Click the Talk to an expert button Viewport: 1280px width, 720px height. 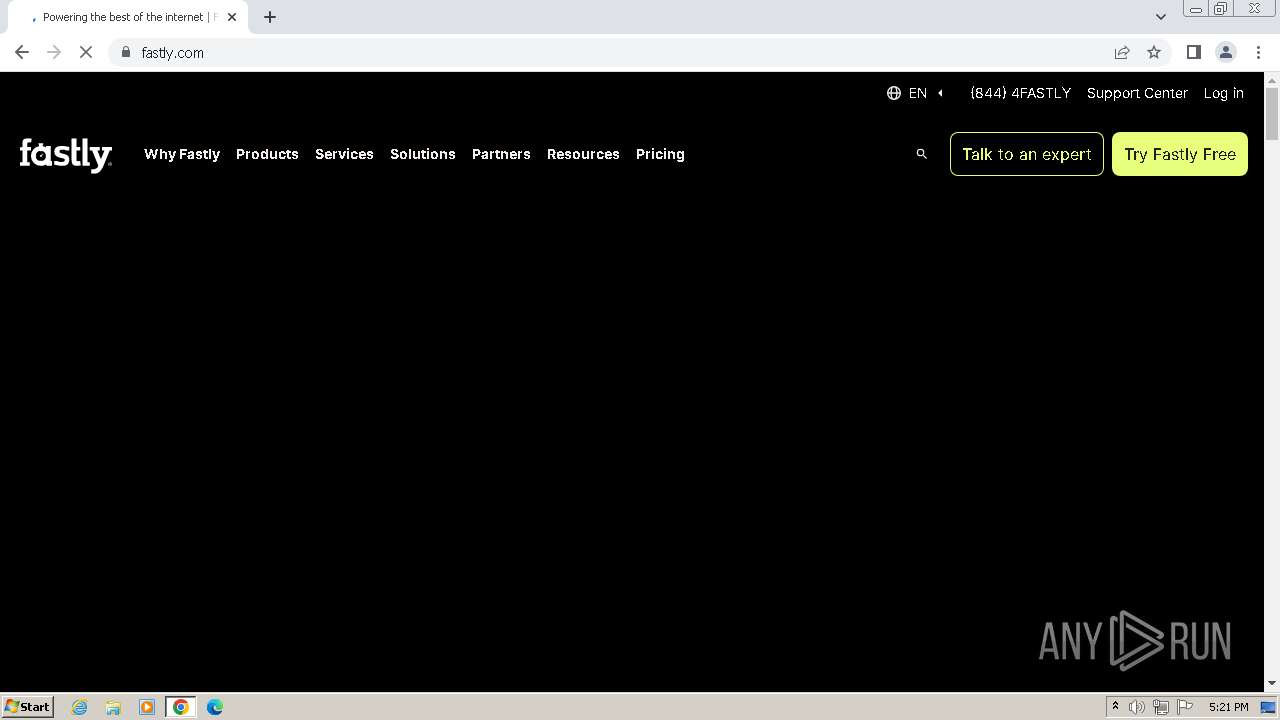(x=1027, y=154)
